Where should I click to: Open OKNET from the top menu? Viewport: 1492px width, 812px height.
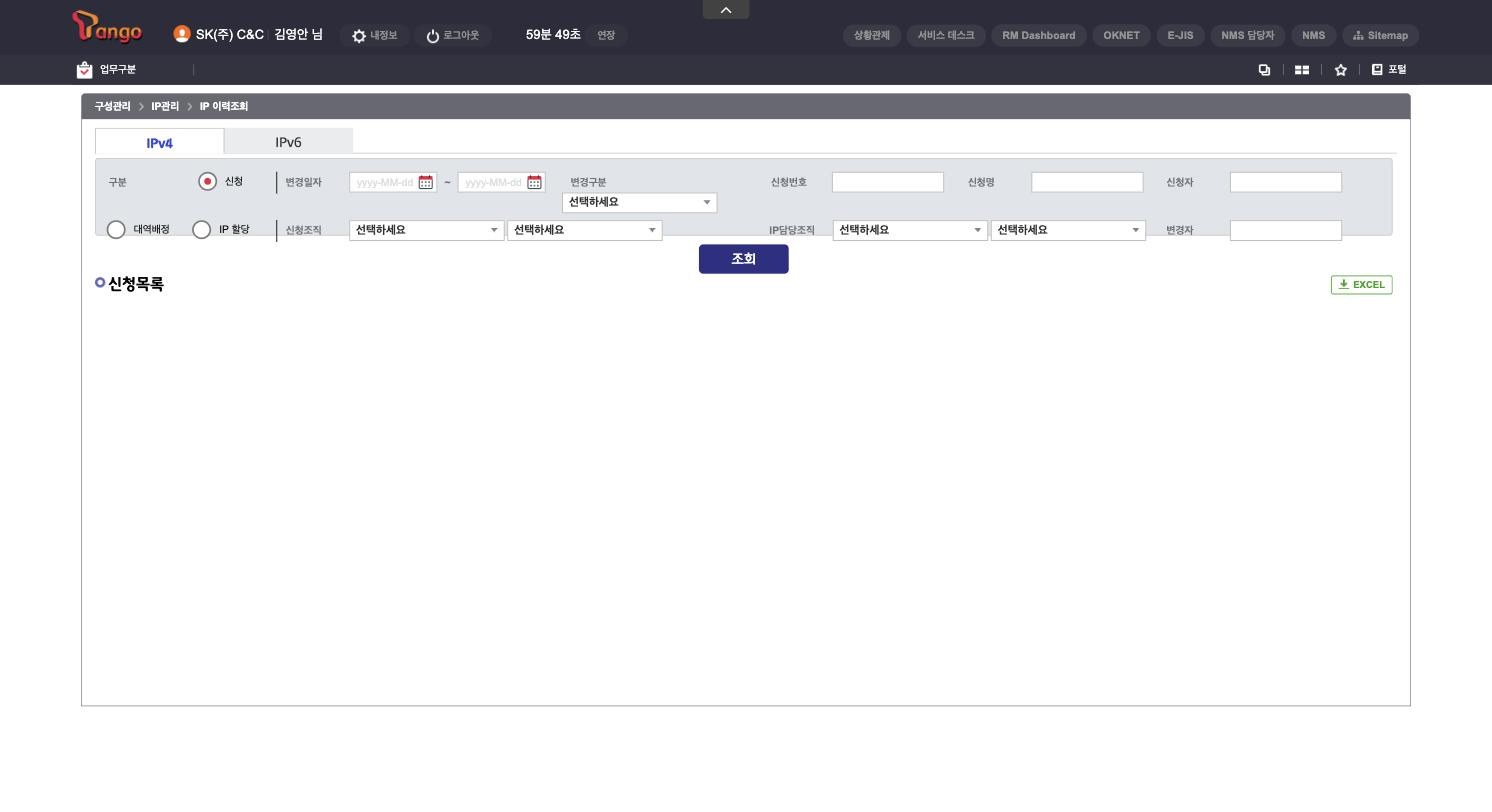(1121, 35)
